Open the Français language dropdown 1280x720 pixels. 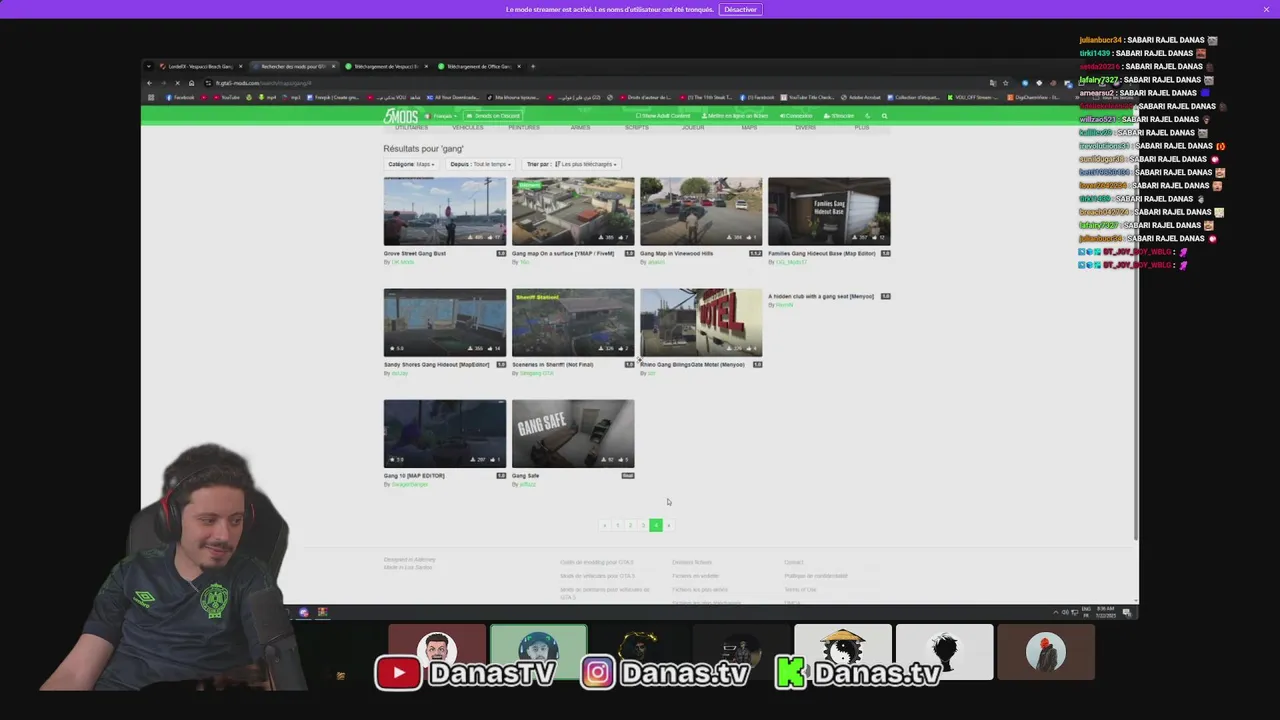[442, 116]
